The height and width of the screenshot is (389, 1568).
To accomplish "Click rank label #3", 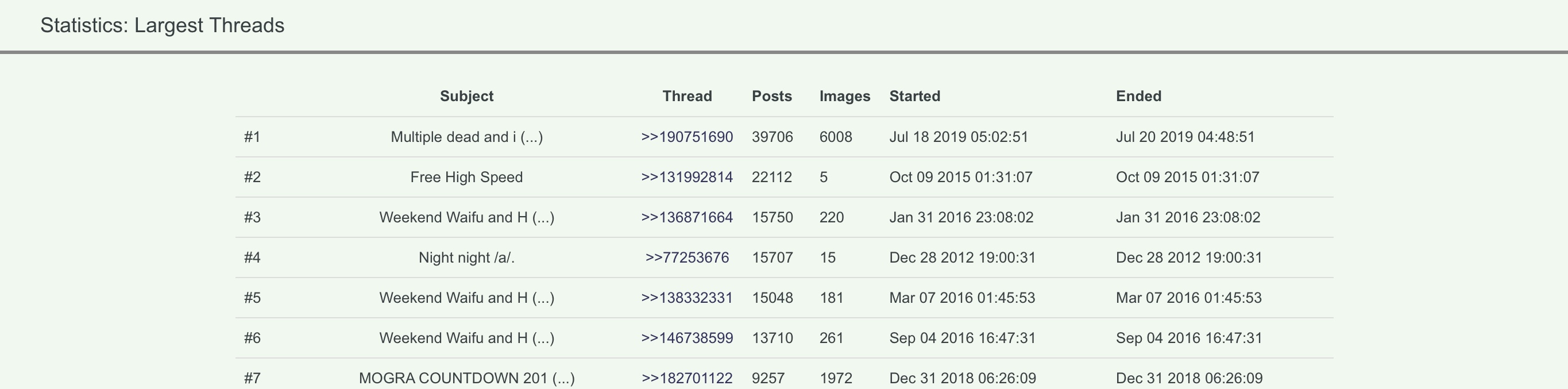I will pyautogui.click(x=252, y=217).
